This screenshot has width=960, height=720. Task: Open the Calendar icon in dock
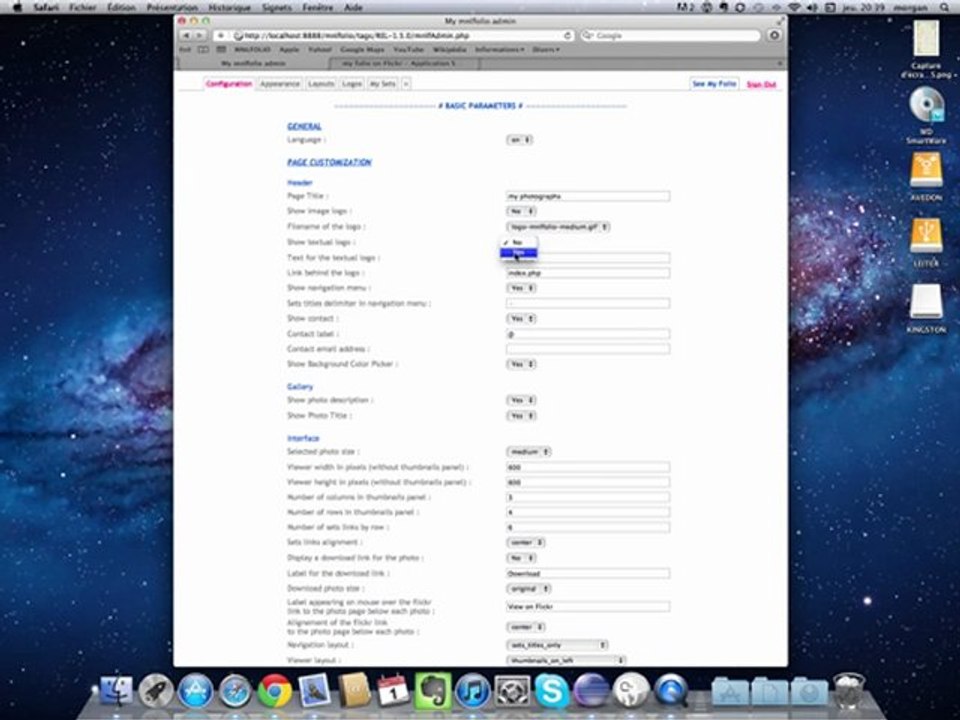coord(393,691)
